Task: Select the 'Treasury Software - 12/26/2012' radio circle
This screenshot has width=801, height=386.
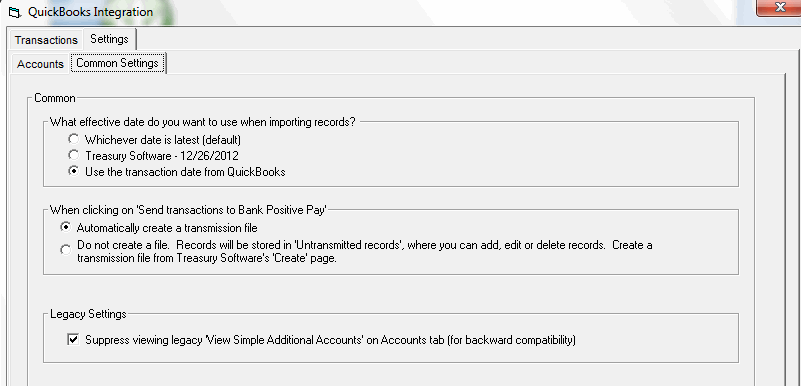Action: (x=74, y=155)
